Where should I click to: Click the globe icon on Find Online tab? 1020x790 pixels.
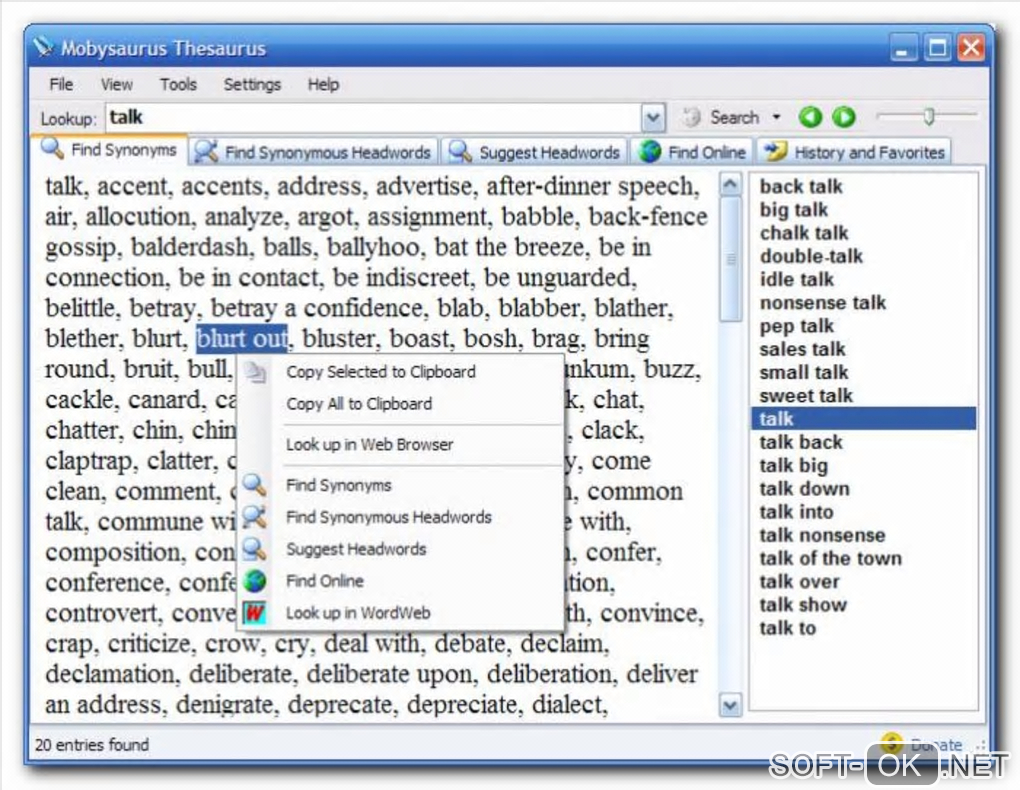click(x=650, y=152)
